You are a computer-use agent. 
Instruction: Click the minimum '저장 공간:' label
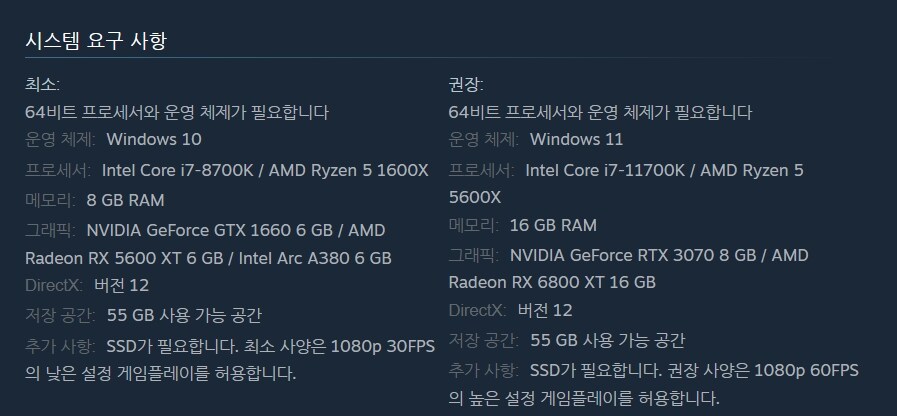click(x=61, y=315)
